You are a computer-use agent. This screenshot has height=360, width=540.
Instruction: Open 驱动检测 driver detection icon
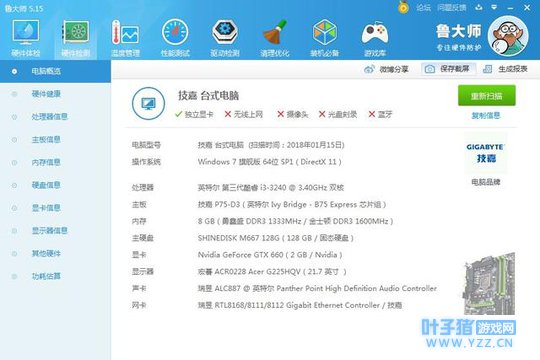(x=225, y=32)
